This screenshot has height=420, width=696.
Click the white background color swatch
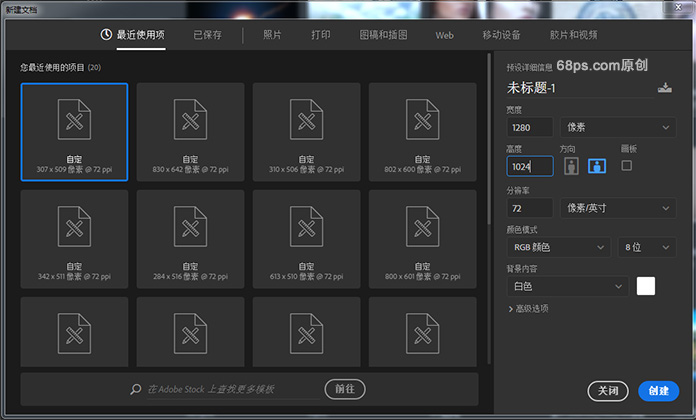646,286
